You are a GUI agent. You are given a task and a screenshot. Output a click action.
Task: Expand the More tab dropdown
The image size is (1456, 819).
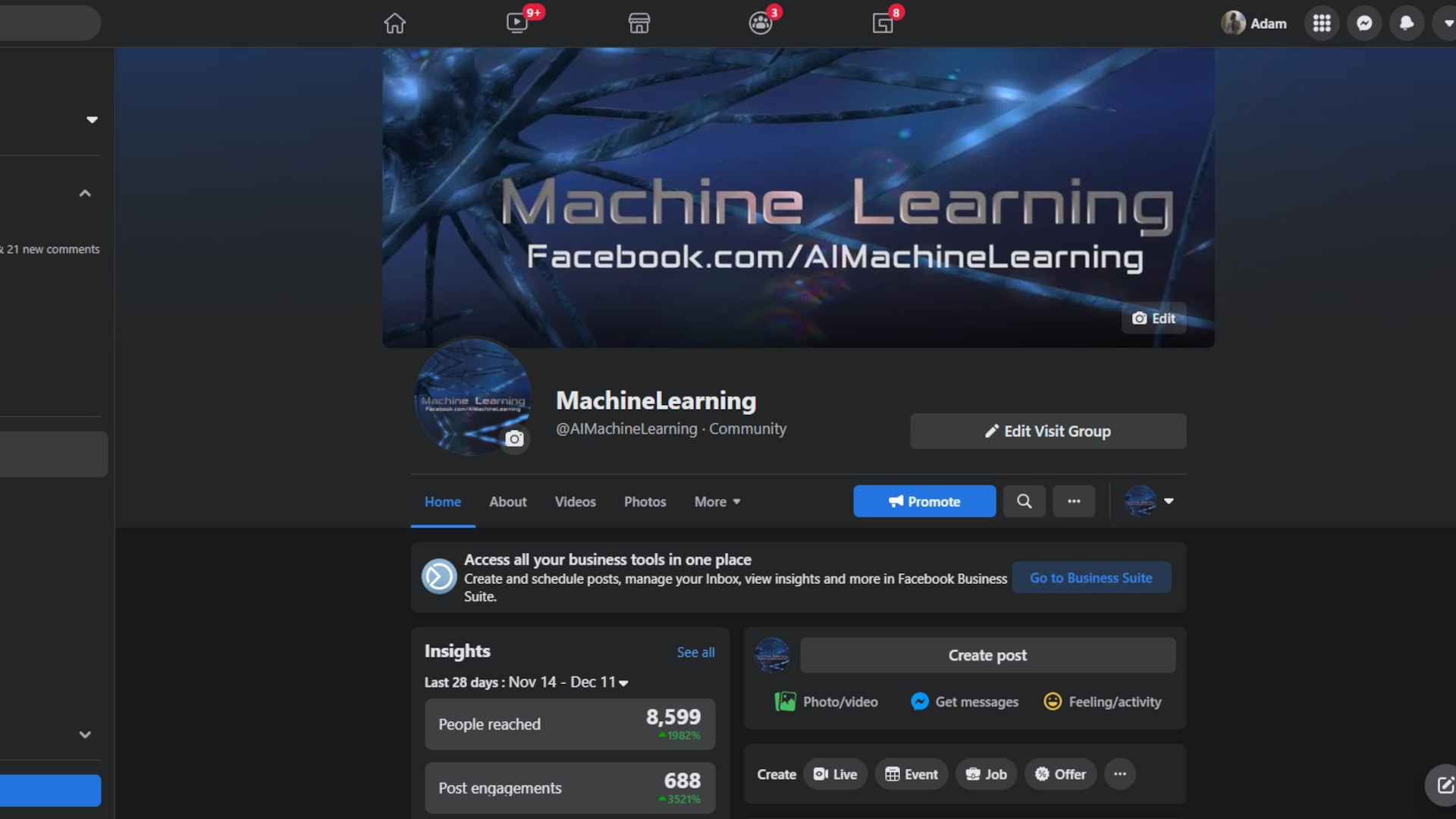point(717,501)
